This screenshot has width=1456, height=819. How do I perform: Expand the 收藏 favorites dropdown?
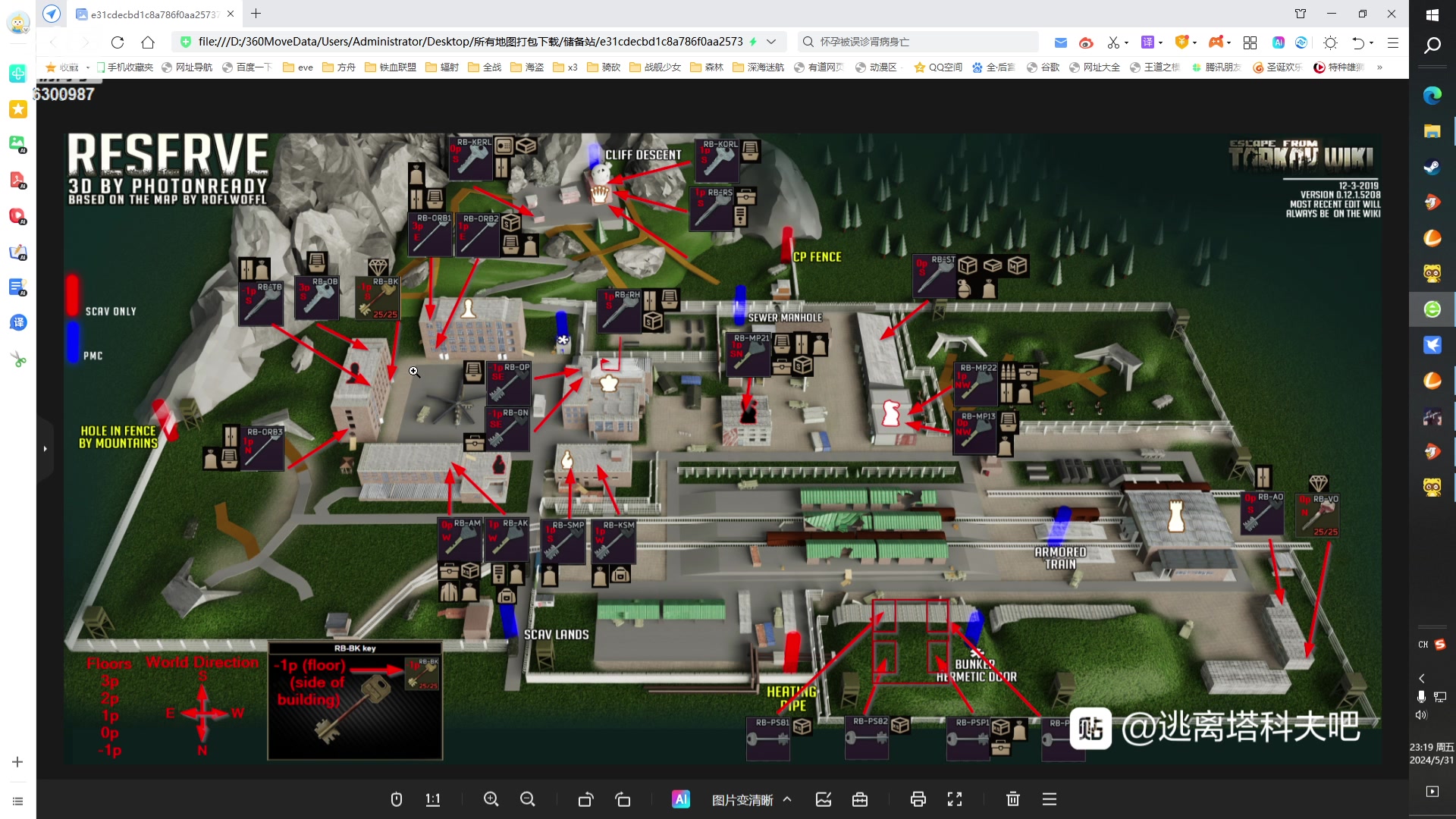coord(88,67)
